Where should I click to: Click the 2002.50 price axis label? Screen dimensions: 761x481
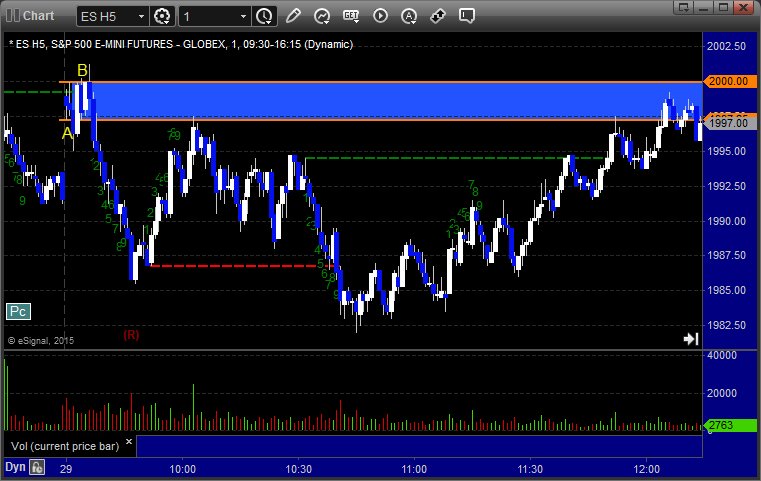tap(727, 46)
